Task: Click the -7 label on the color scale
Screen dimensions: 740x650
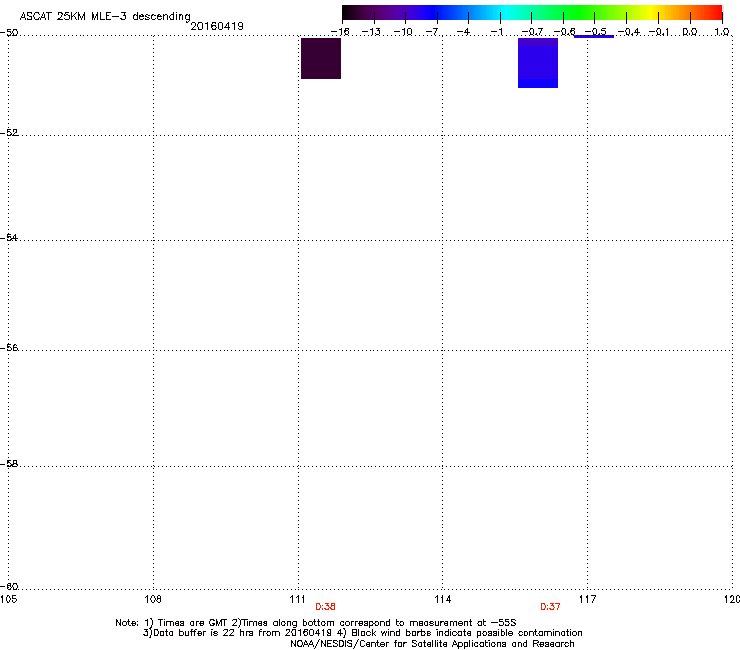Action: click(x=433, y=32)
